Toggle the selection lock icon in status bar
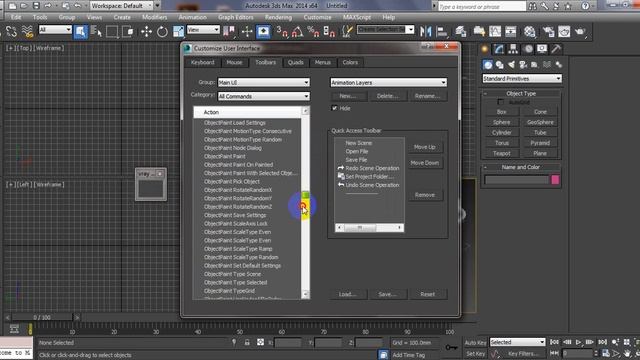The height and width of the screenshot is (360, 640). pos(247,342)
